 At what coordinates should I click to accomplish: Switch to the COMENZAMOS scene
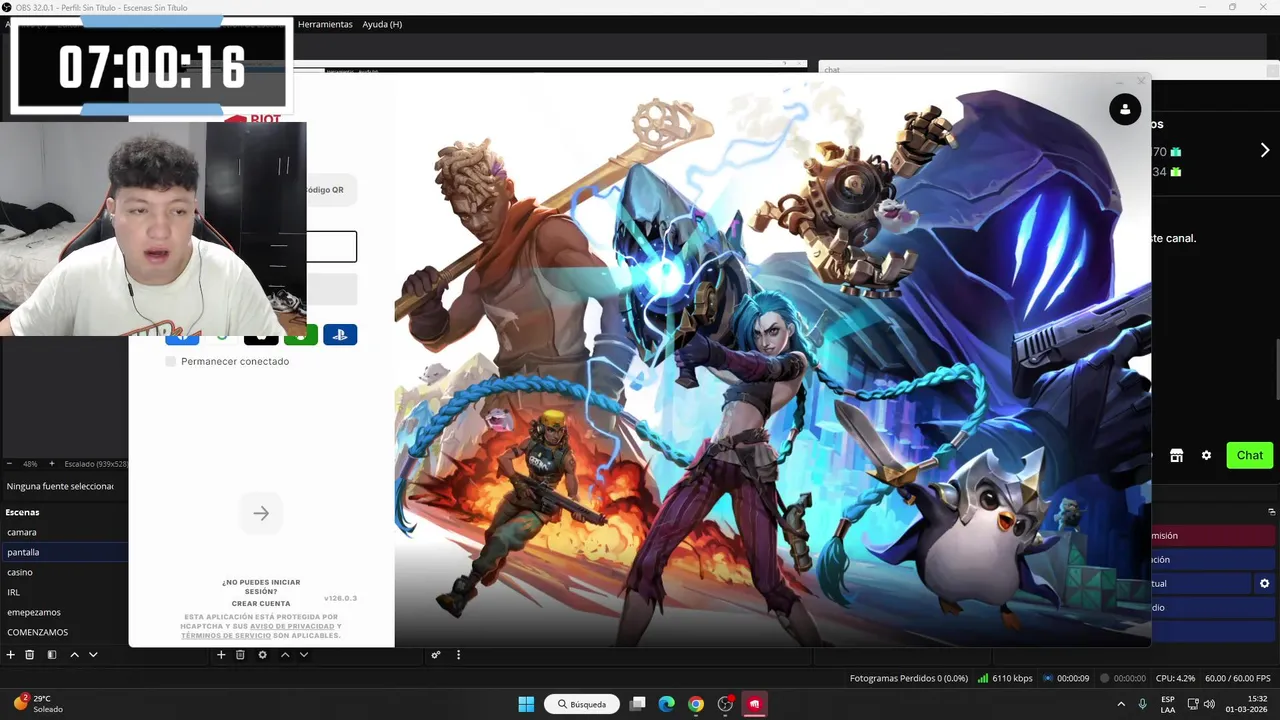64,632
